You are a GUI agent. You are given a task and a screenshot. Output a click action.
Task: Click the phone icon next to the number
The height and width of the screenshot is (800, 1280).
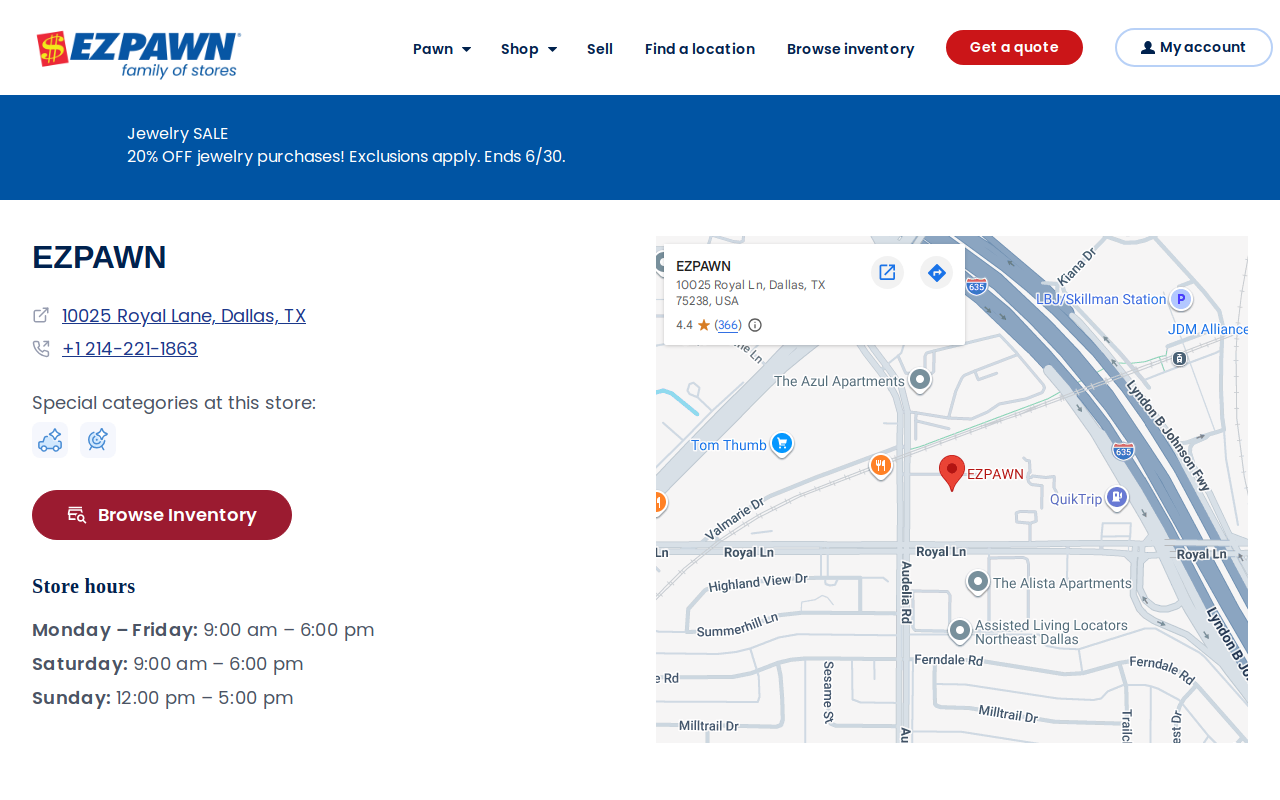41,349
